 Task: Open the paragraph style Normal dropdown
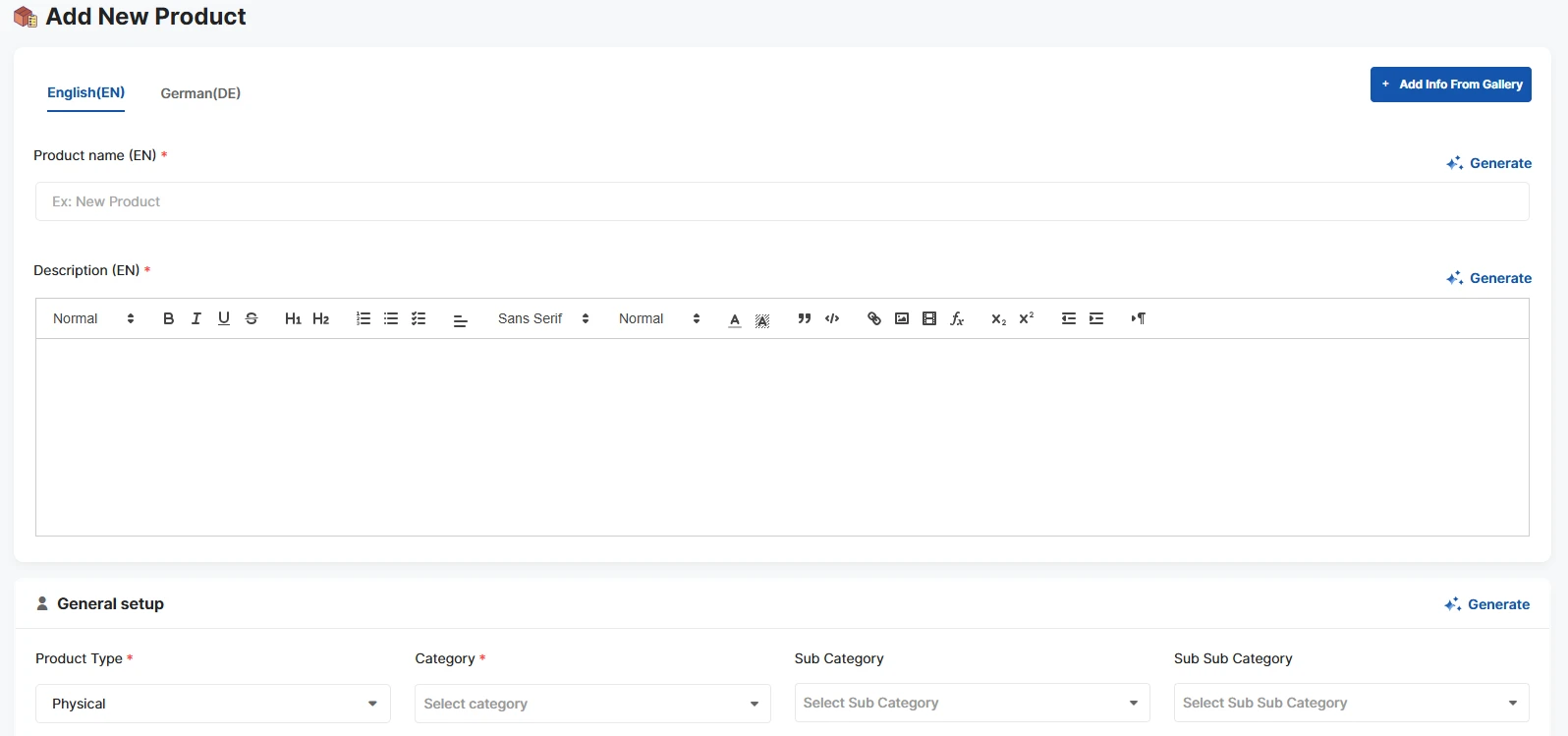[93, 318]
